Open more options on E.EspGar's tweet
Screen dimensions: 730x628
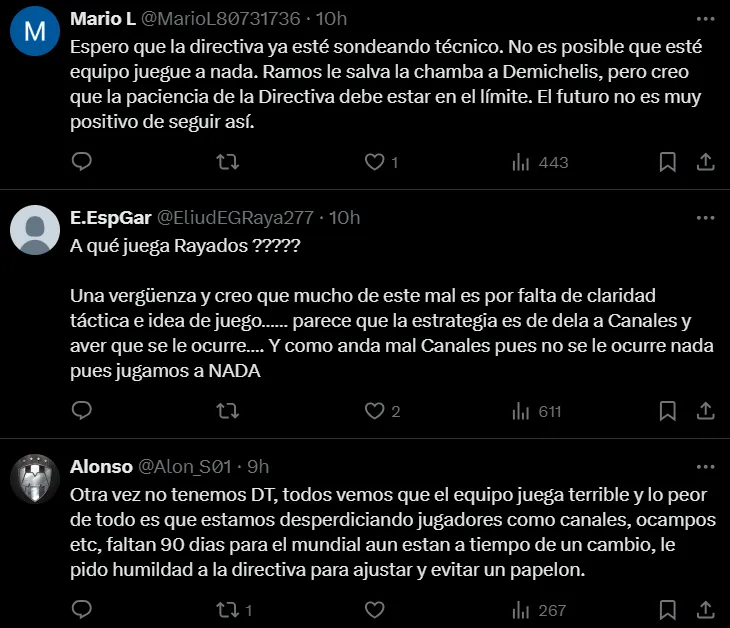point(704,218)
